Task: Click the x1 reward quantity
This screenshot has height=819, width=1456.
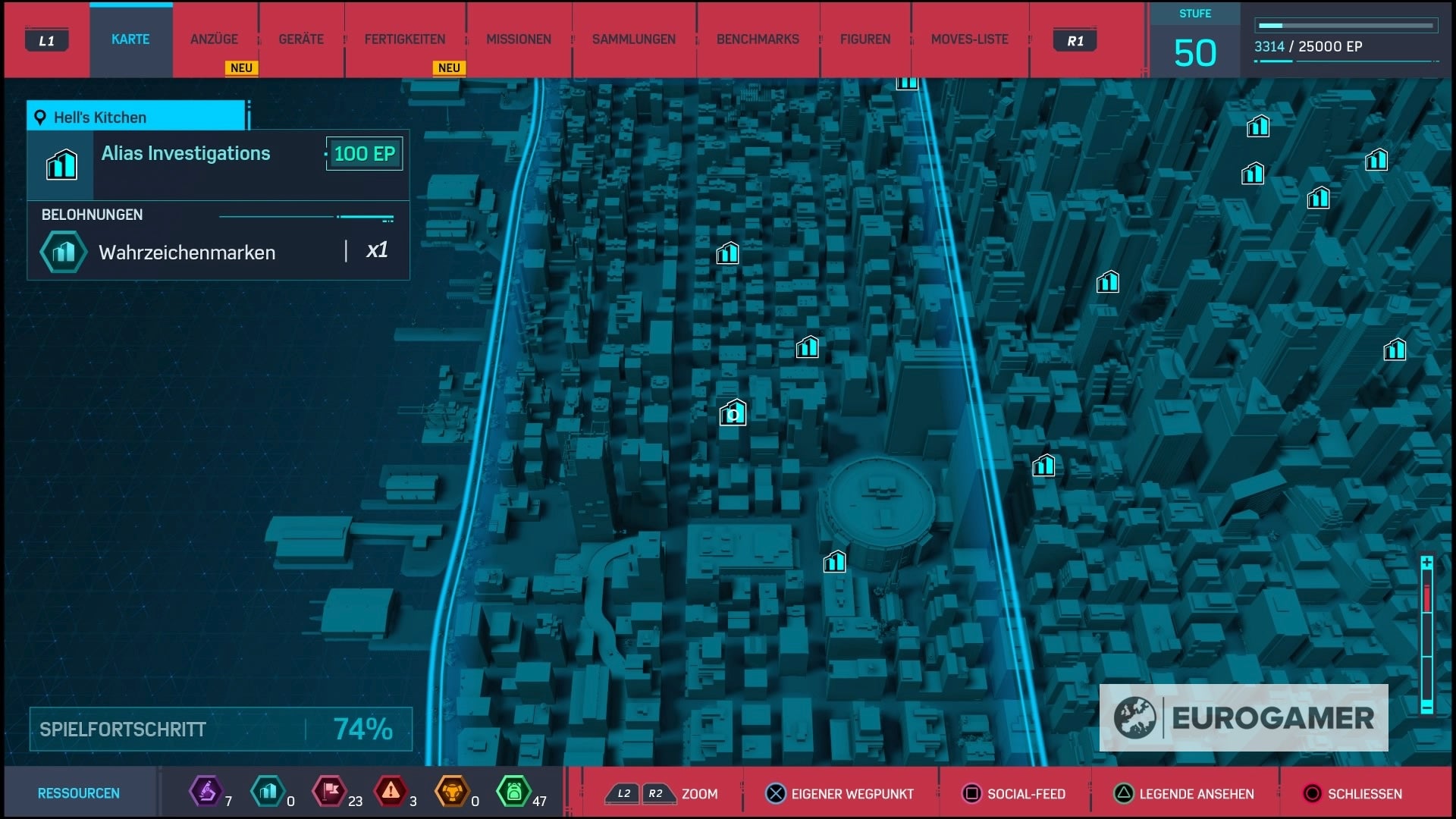Action: point(377,250)
